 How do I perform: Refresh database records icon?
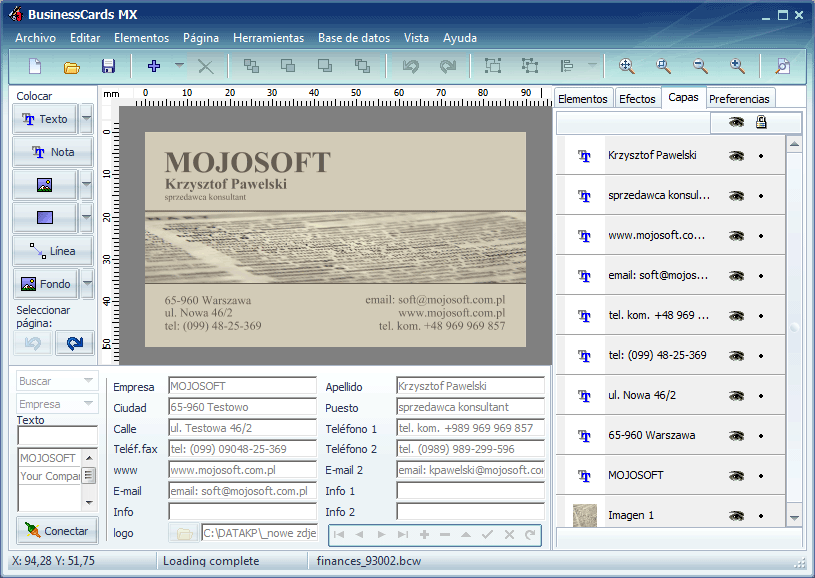pyautogui.click(x=530, y=534)
